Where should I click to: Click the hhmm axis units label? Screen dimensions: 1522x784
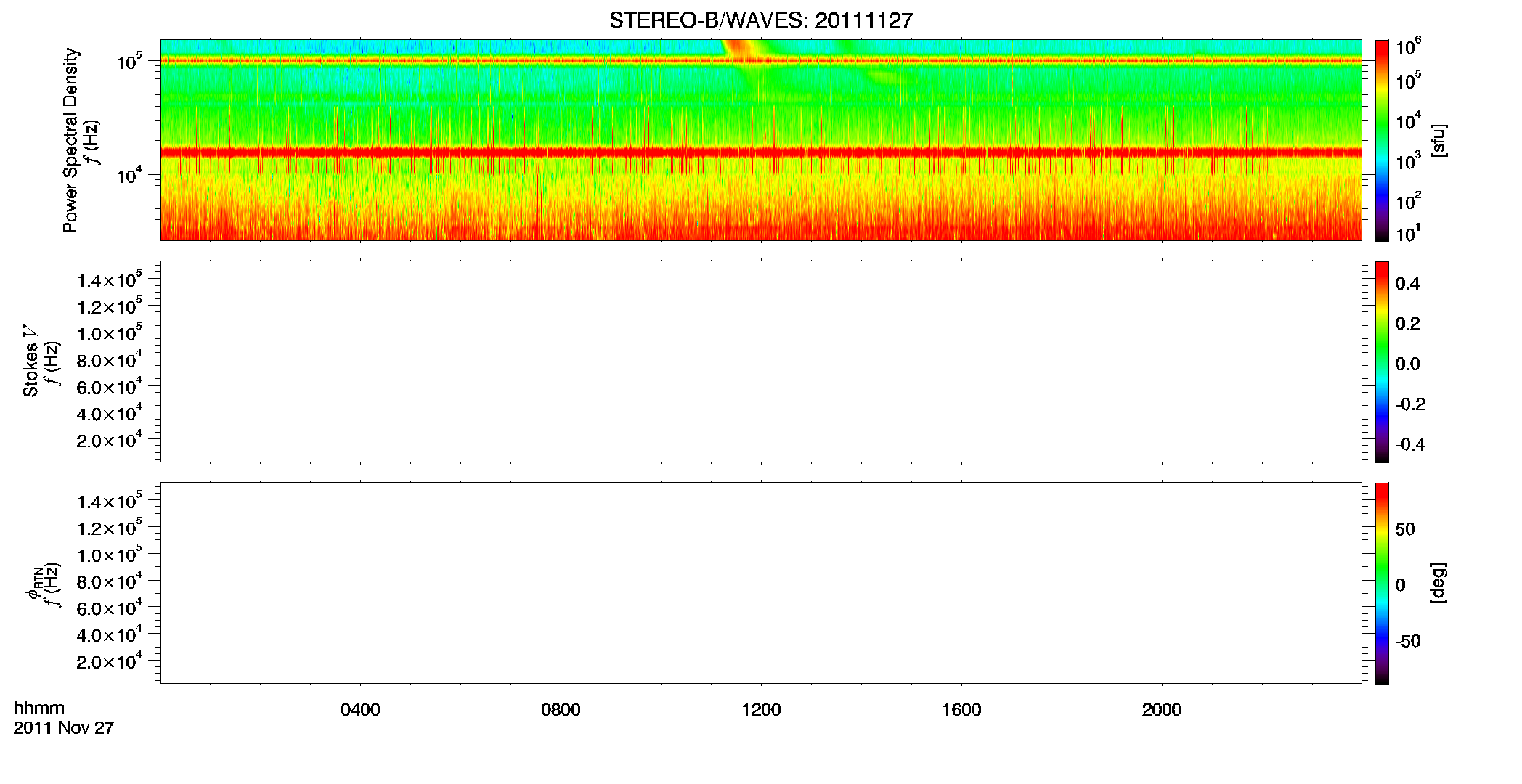pyautogui.click(x=39, y=709)
